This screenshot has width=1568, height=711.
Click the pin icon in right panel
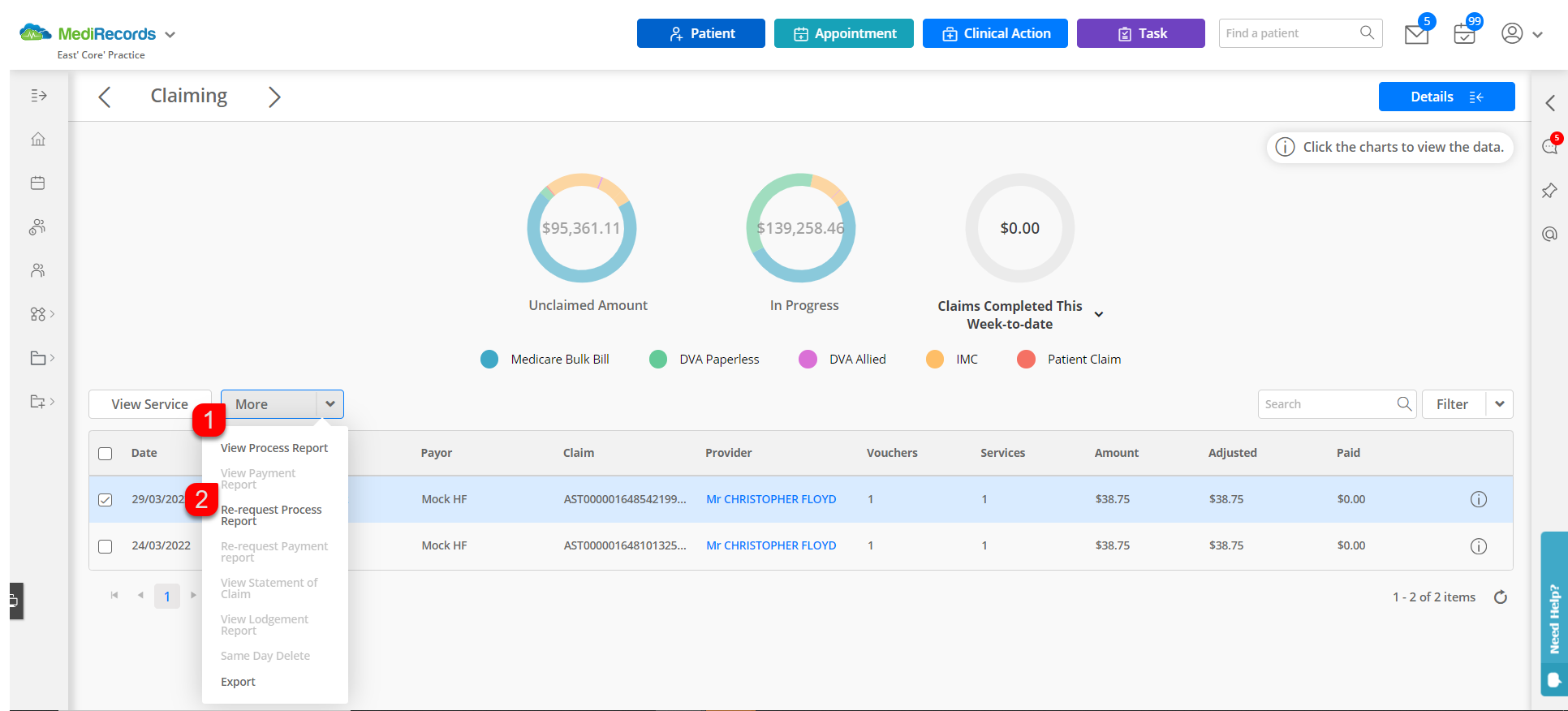coord(1550,191)
